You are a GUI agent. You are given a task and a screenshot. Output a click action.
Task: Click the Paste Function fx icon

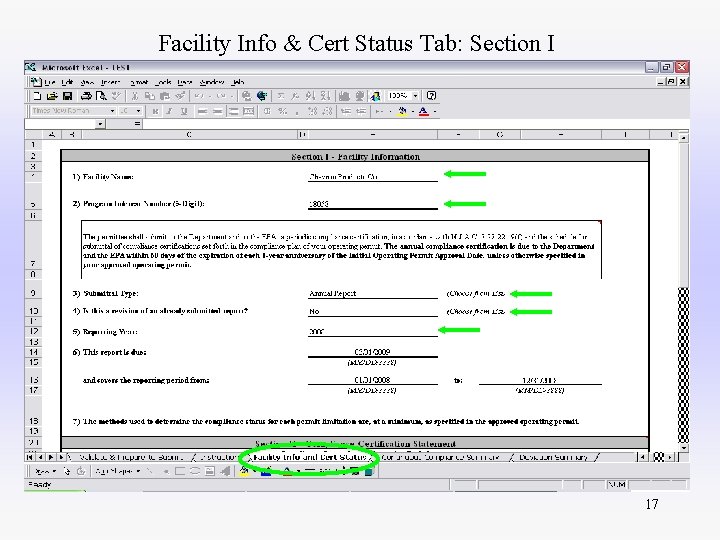[295, 96]
